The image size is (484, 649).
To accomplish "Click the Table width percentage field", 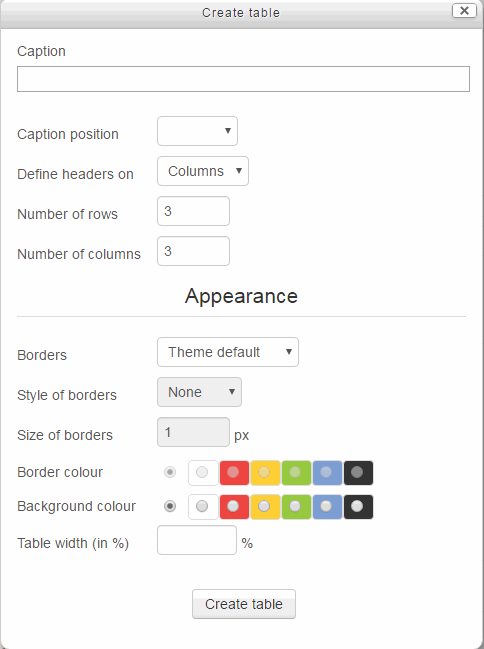I will pyautogui.click(x=197, y=540).
